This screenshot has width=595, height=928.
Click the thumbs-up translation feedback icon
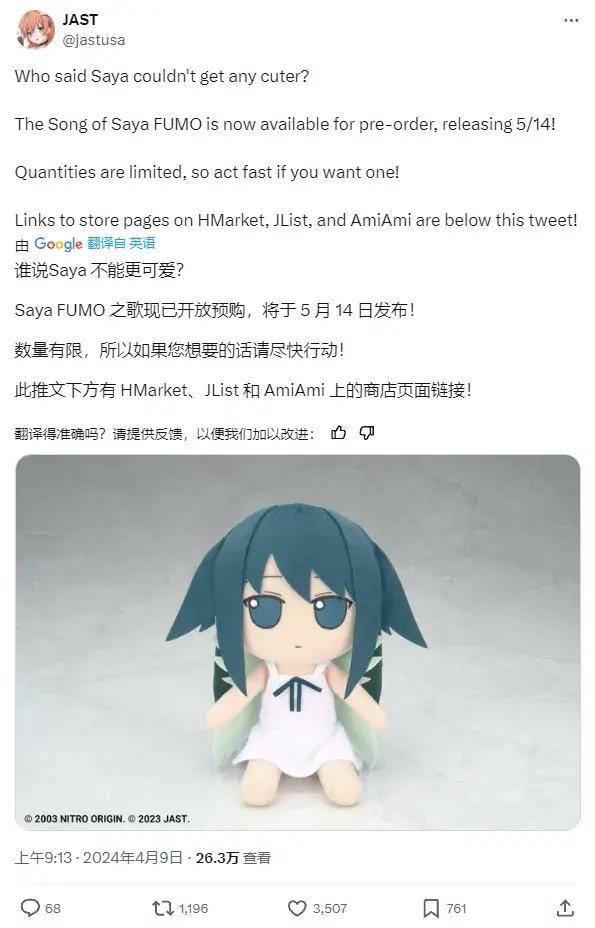pos(339,433)
